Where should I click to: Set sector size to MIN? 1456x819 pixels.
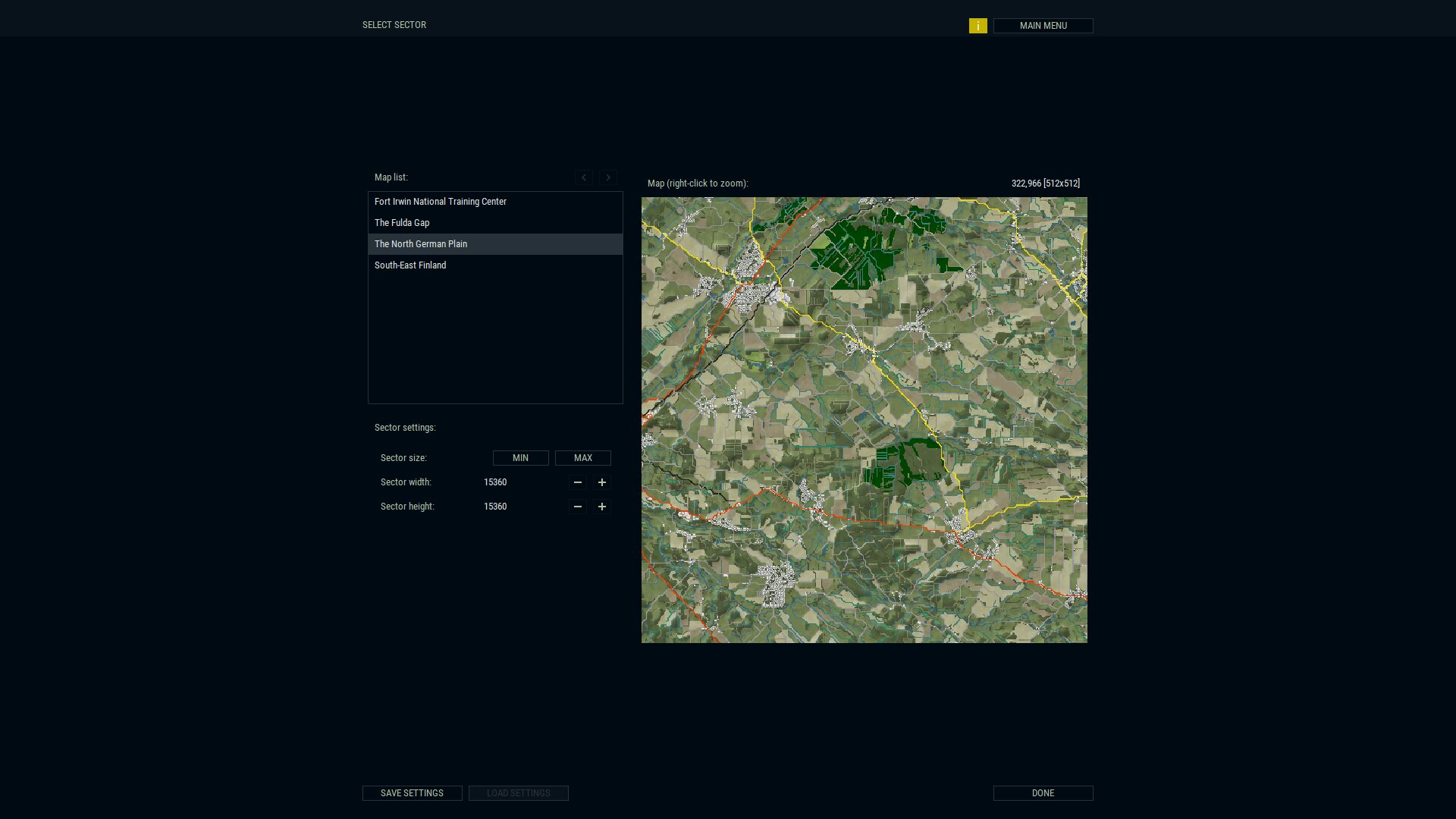[520, 458]
